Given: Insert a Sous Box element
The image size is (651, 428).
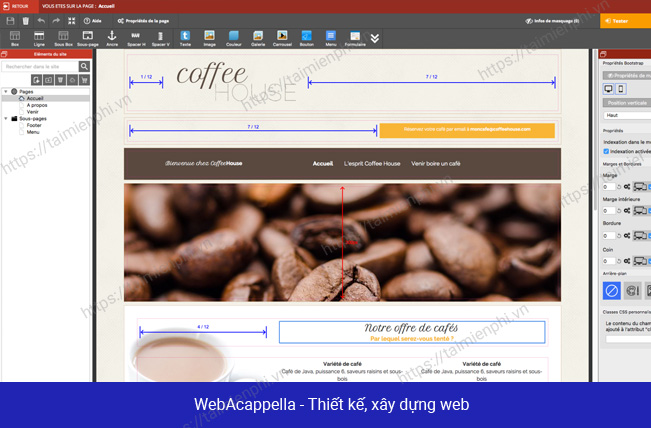Looking at the screenshot, I should (63, 39).
